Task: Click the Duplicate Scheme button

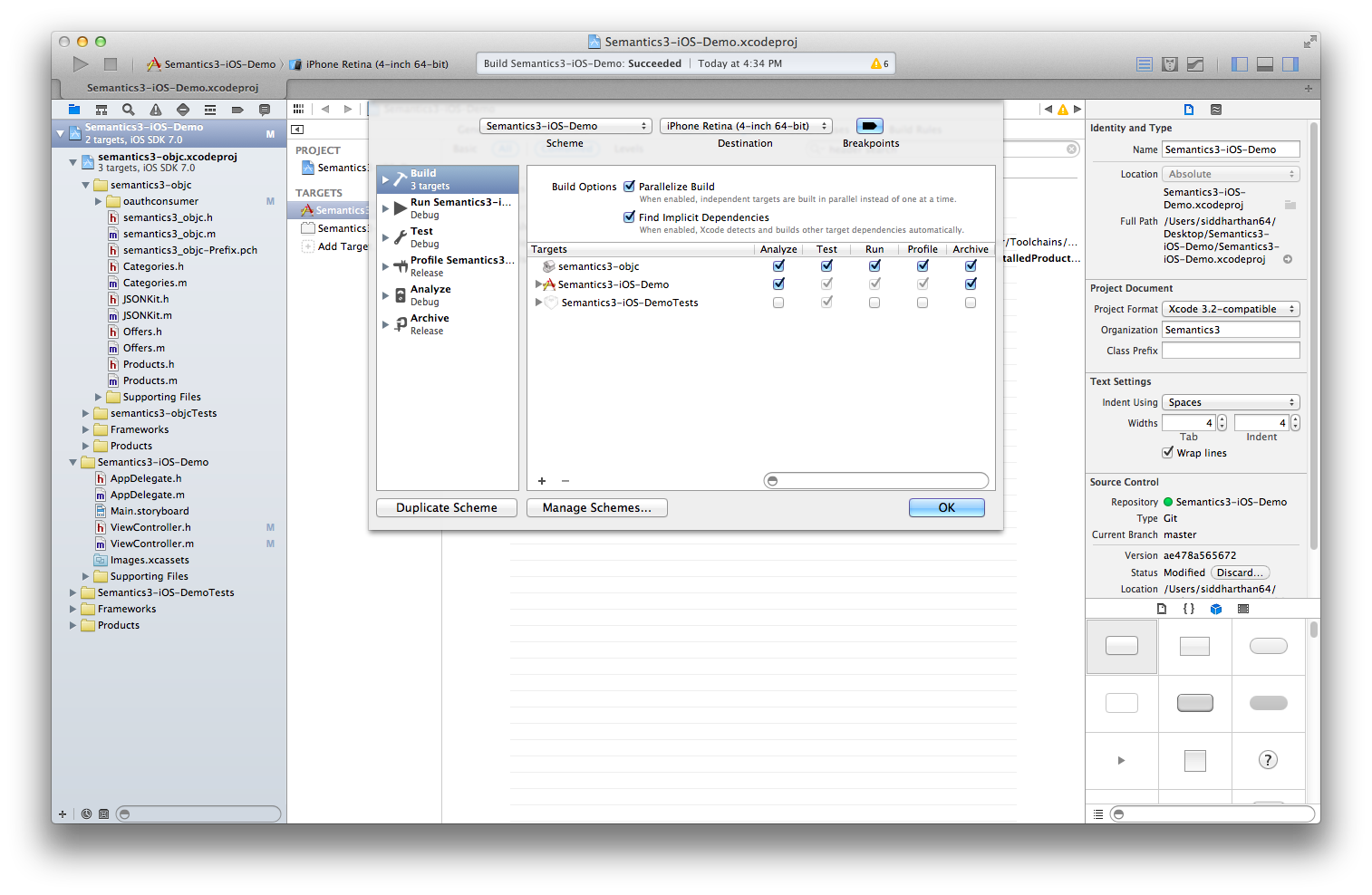Action: point(447,507)
